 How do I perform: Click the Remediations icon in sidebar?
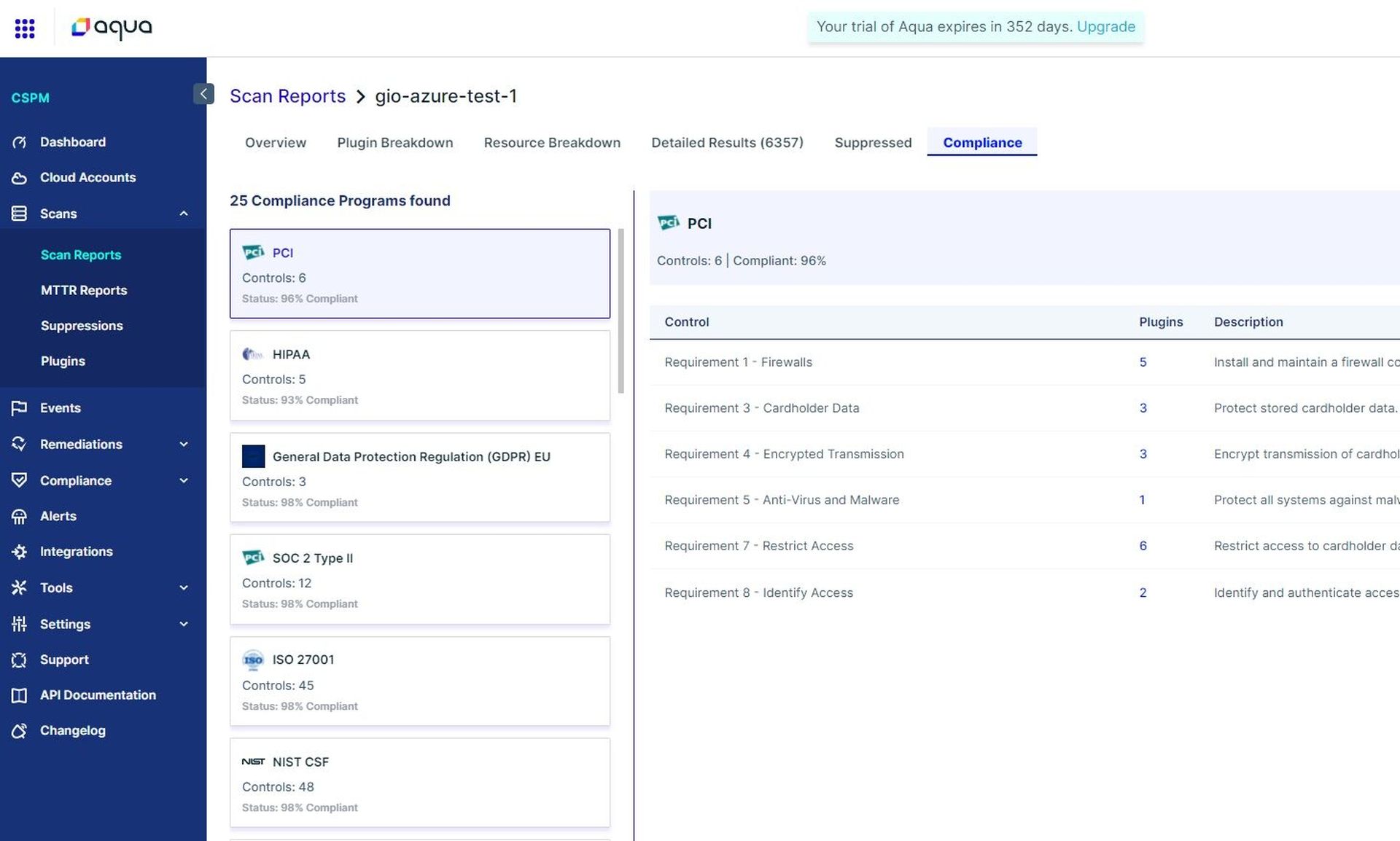[20, 444]
